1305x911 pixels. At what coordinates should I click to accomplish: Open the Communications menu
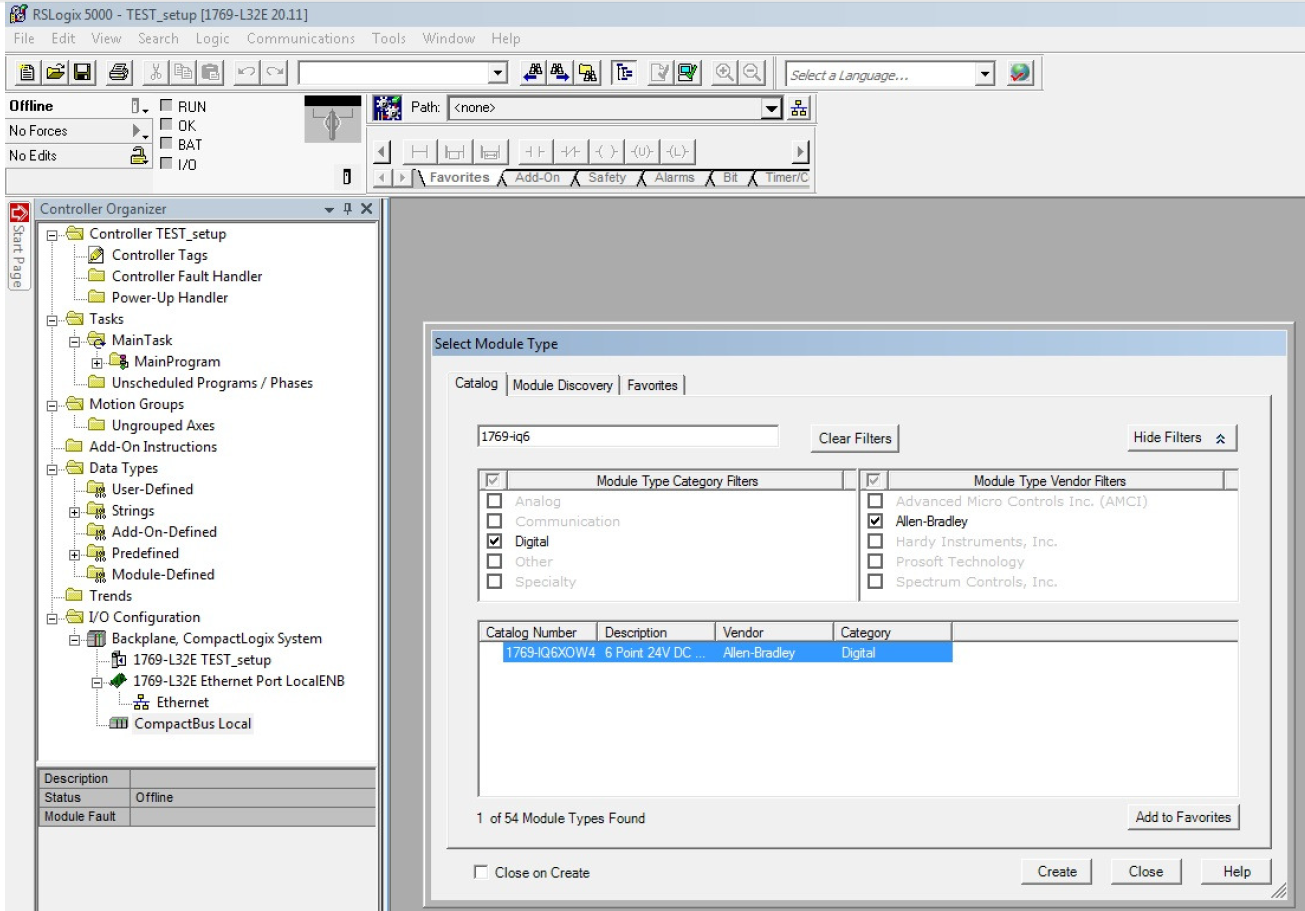click(301, 38)
